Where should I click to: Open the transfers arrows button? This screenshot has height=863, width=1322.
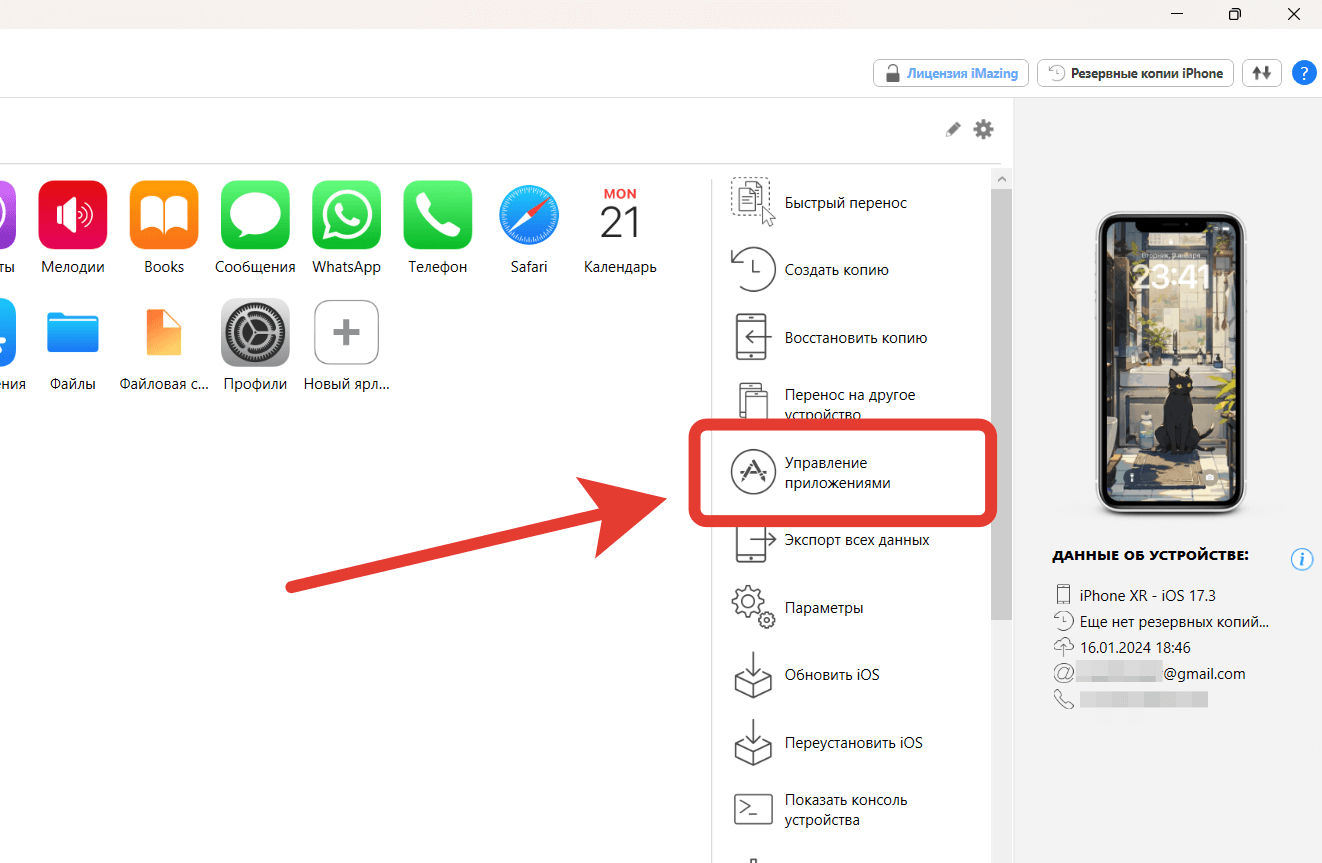[1262, 73]
